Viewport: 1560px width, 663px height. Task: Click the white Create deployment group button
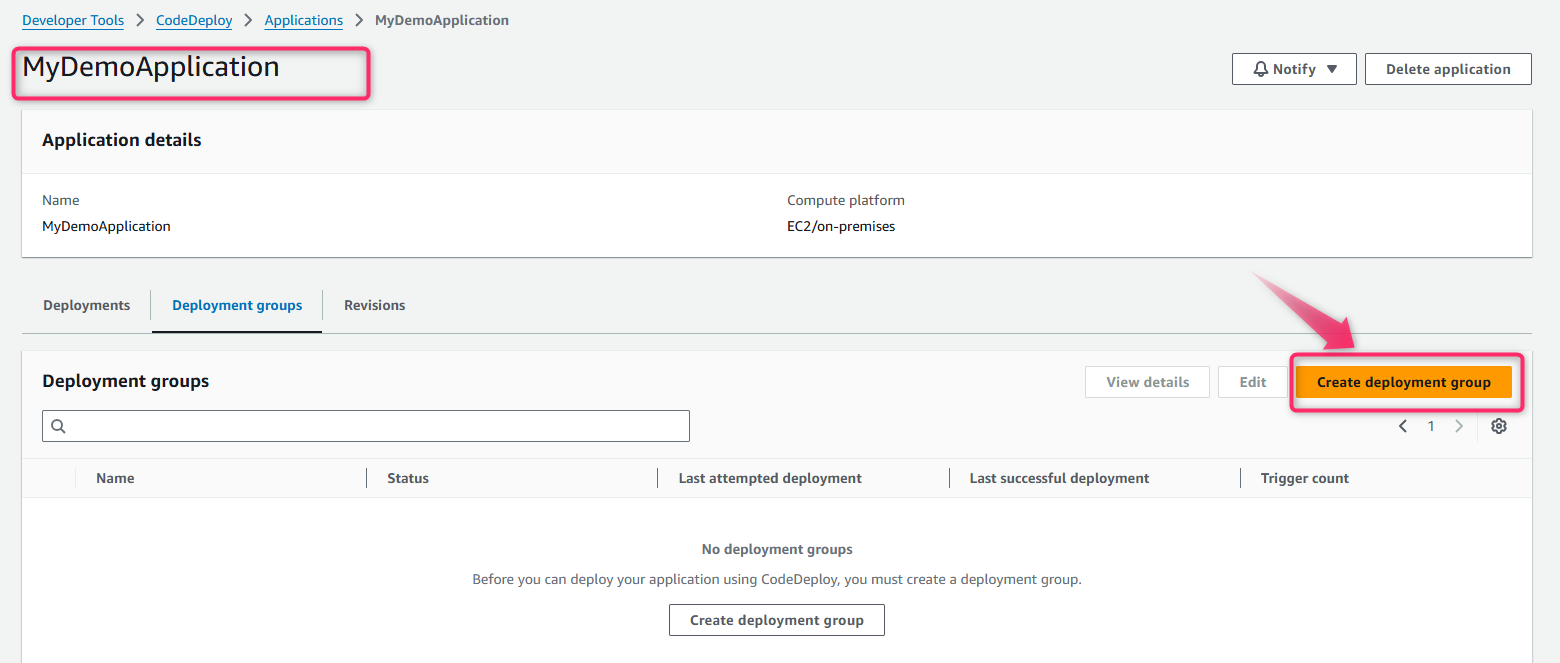point(777,620)
